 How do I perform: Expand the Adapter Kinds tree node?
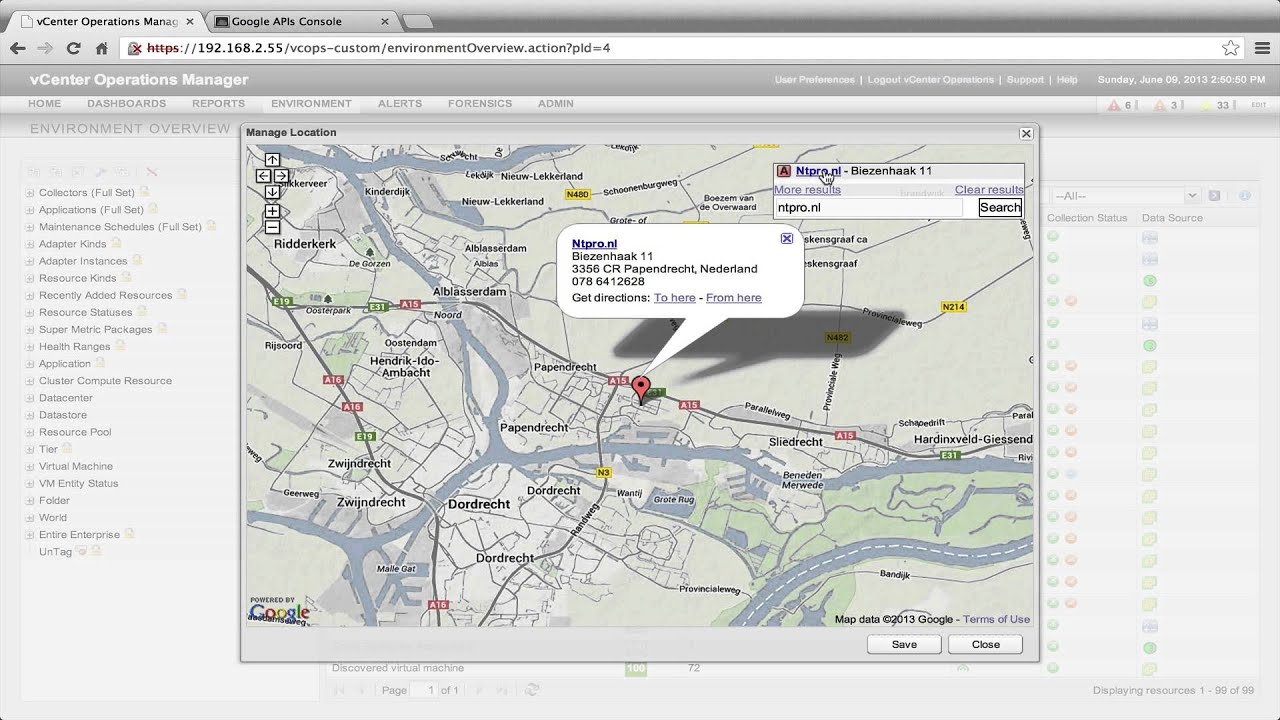pyautogui.click(x=30, y=244)
